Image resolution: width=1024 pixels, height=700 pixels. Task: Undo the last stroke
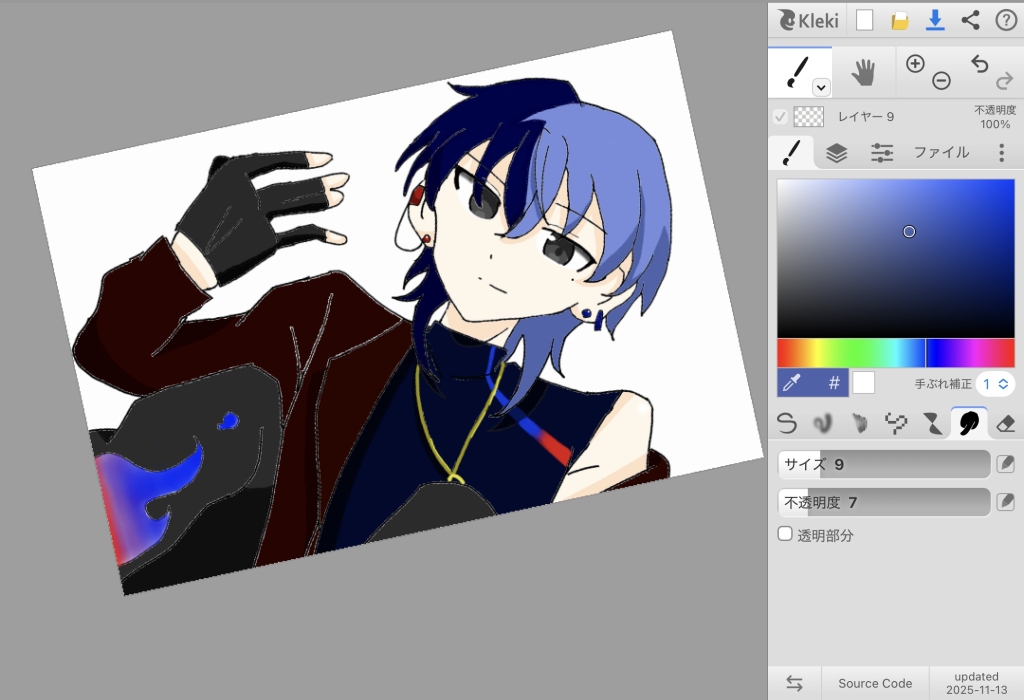(x=979, y=64)
